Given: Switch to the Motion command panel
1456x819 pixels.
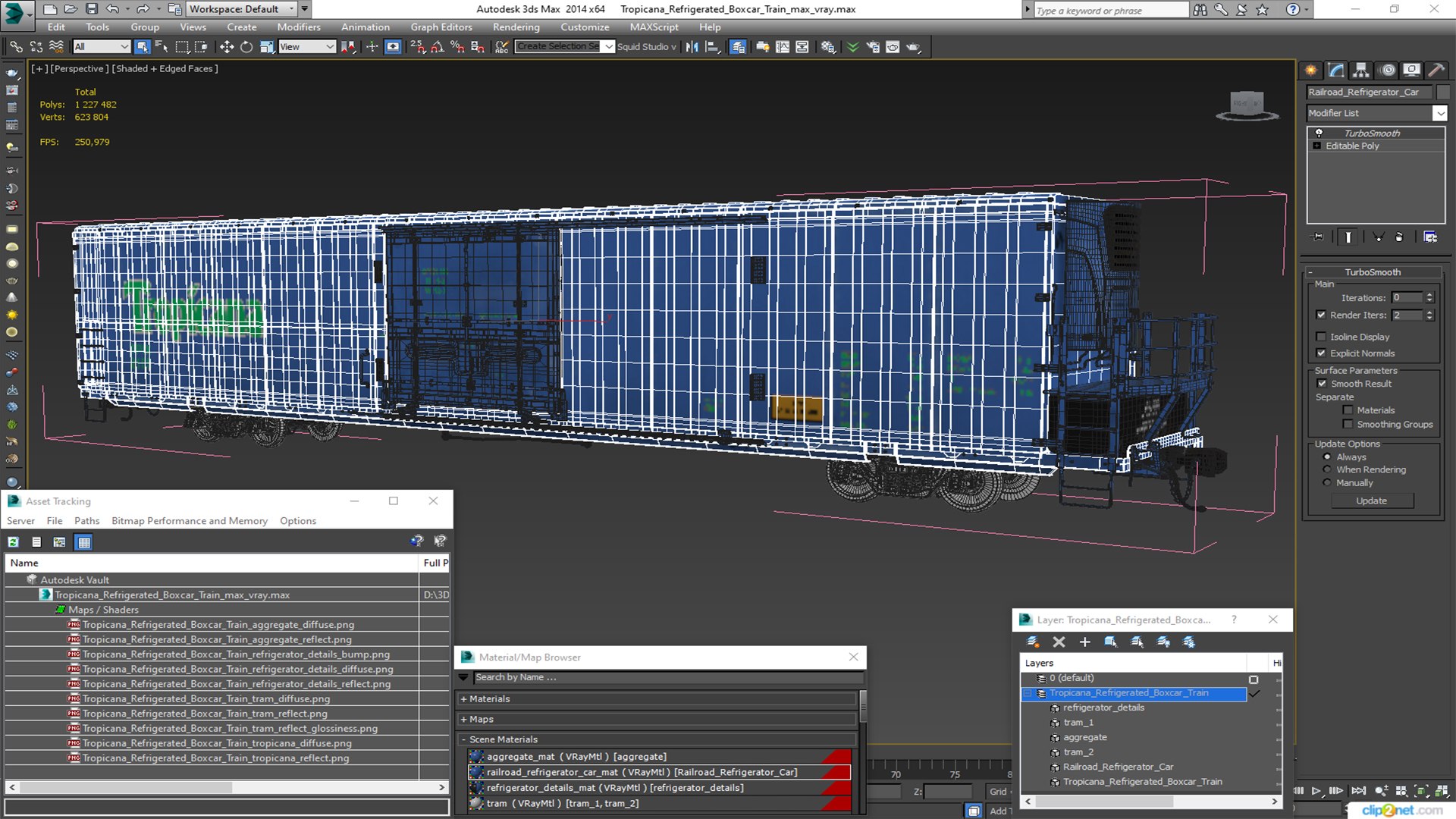Looking at the screenshot, I should click(x=1388, y=71).
